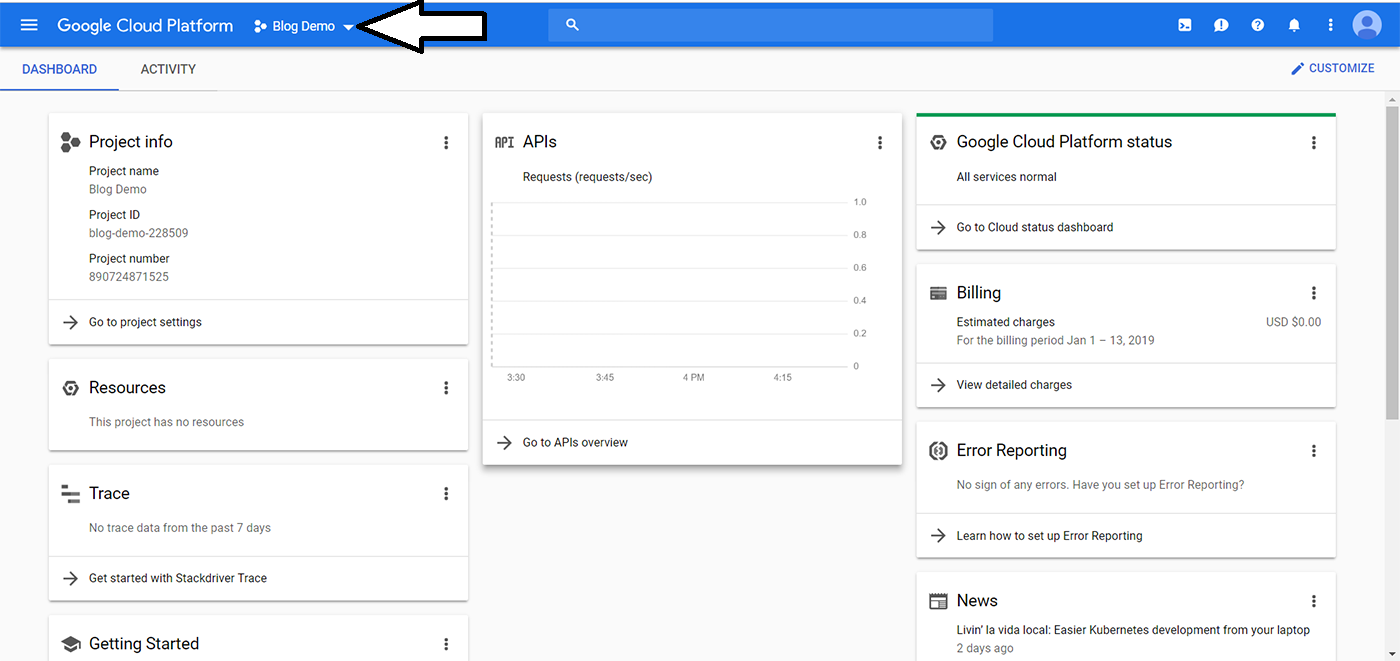1400x661 pixels.
Task: View notifications bell icon
Action: [x=1294, y=25]
